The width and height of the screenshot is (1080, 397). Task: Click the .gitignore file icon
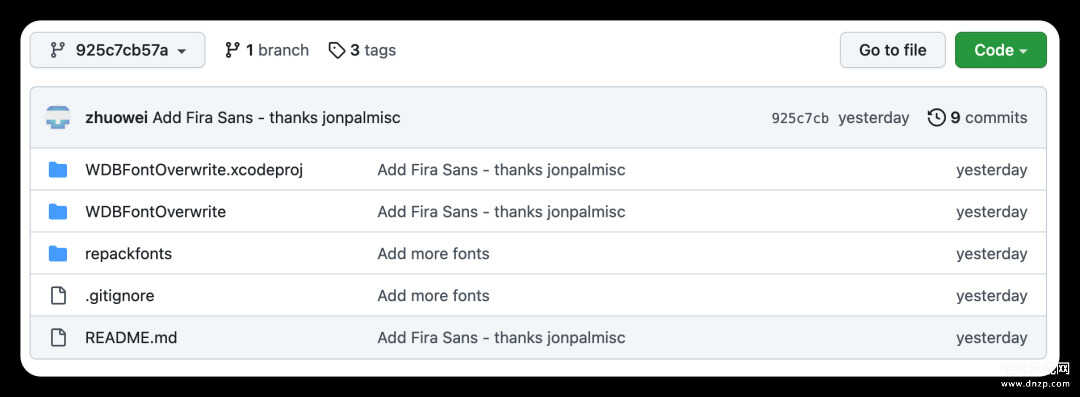pyautogui.click(x=59, y=296)
